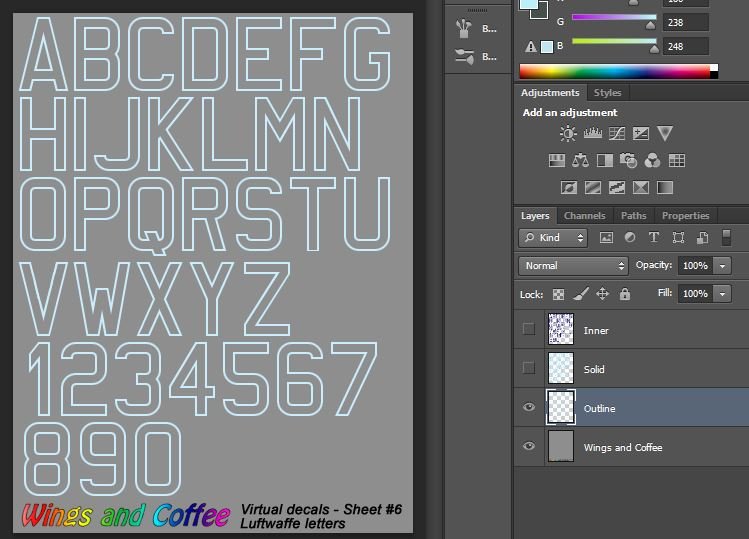749x539 pixels.
Task: Select the Inner layer name
Action: pyautogui.click(x=596, y=330)
